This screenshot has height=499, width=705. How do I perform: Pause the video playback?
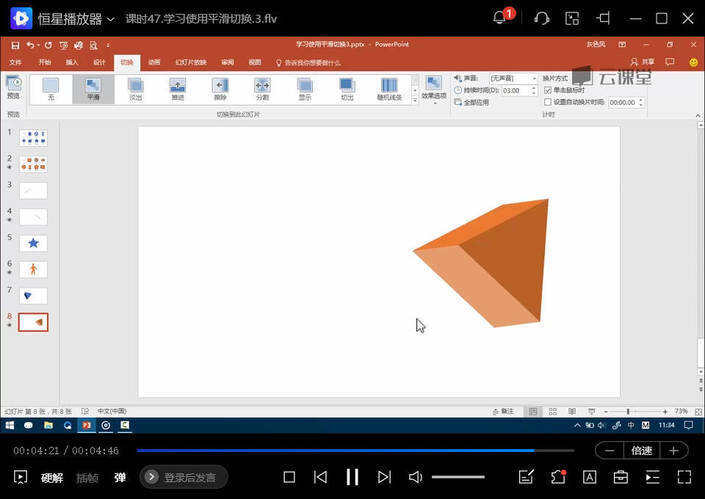coord(352,477)
